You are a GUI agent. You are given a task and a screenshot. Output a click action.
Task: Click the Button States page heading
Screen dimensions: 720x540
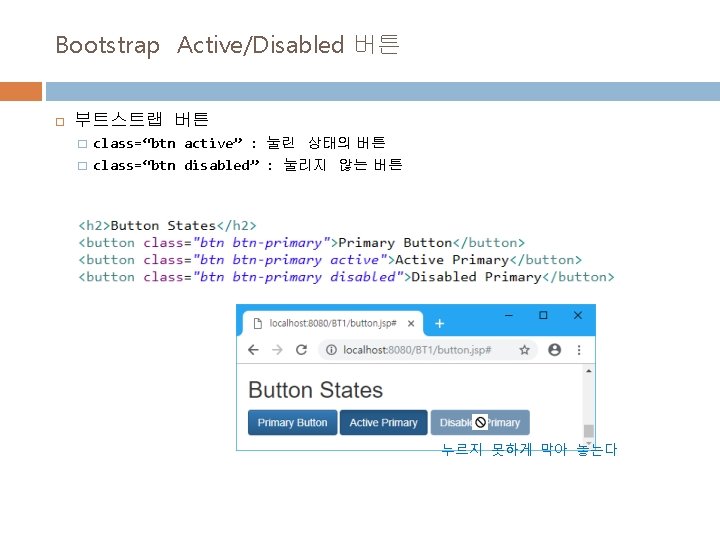point(315,390)
